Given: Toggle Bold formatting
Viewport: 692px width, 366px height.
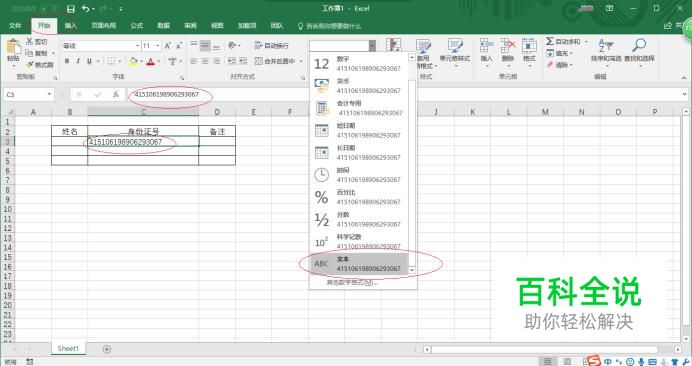Looking at the screenshot, I should click(x=67, y=61).
